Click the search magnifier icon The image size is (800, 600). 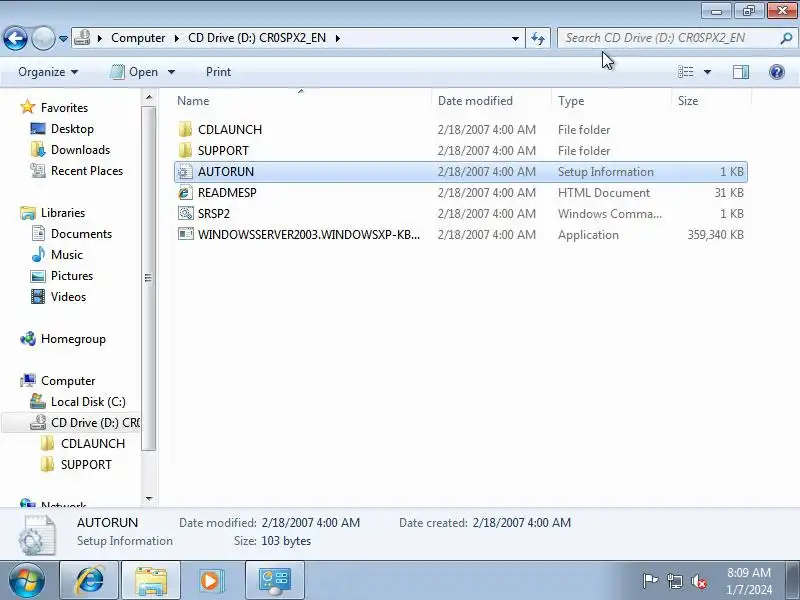786,38
